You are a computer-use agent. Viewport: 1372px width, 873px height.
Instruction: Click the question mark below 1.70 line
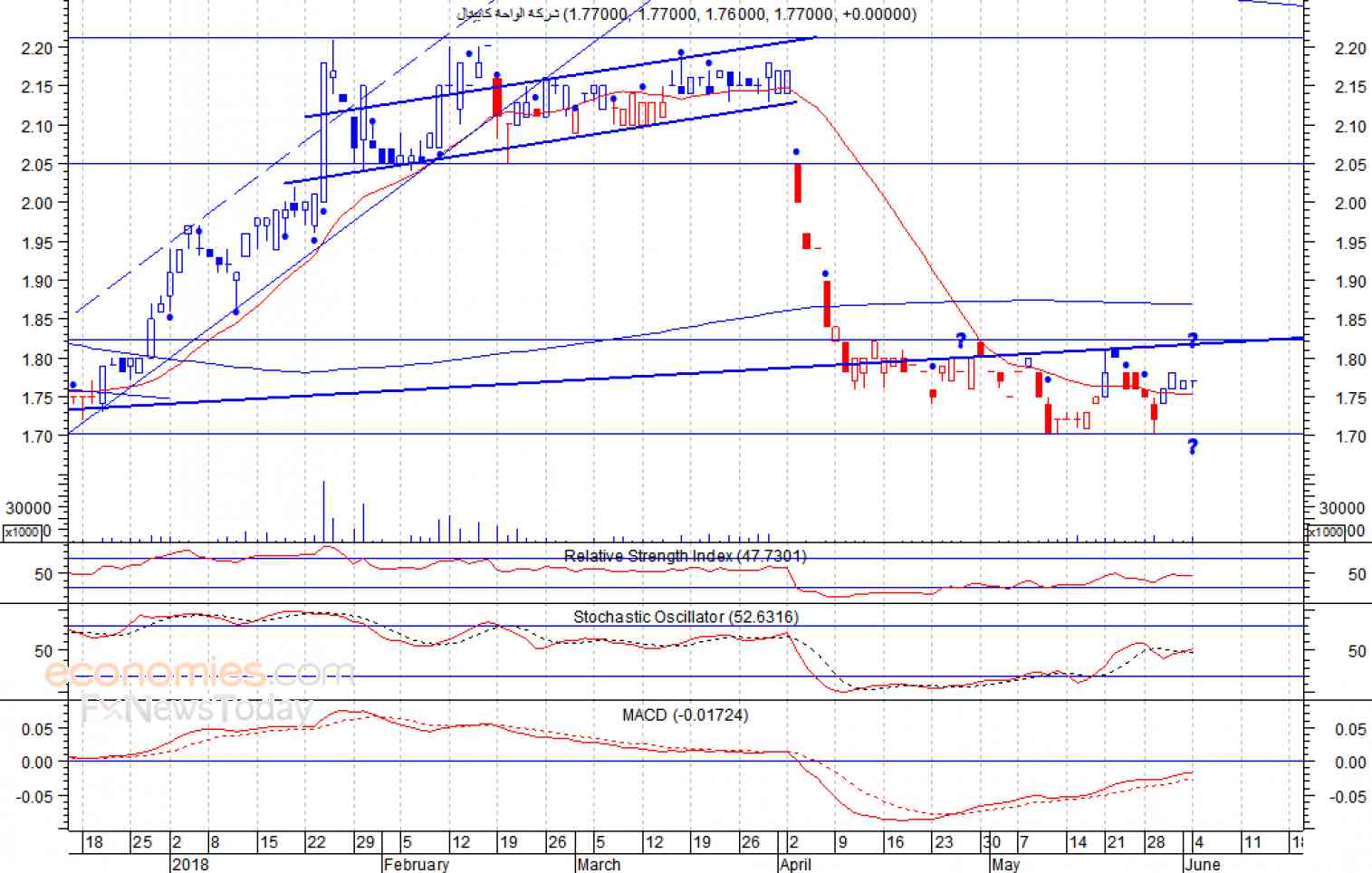(1193, 446)
